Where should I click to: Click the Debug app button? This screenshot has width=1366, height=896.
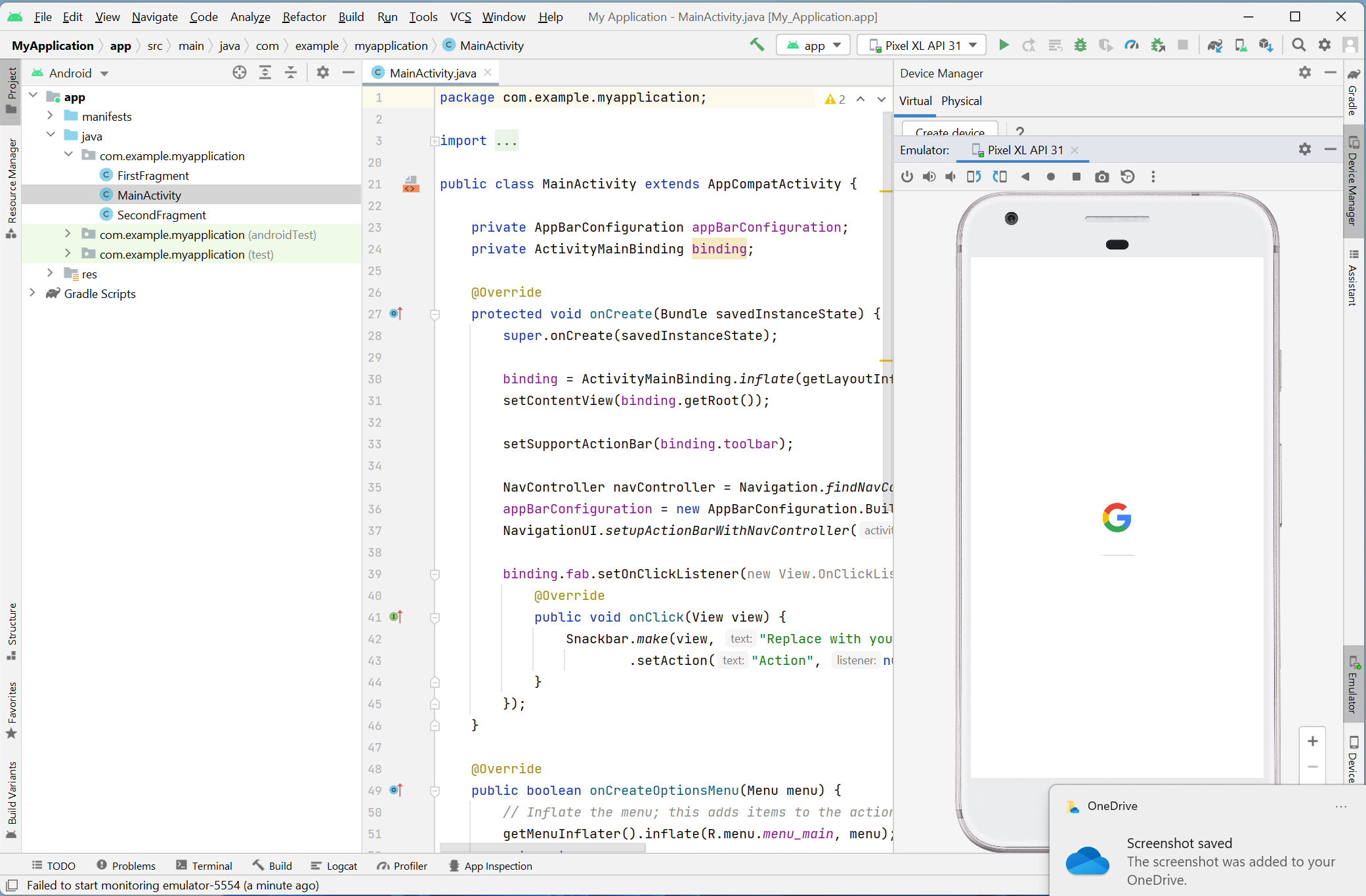(1081, 45)
